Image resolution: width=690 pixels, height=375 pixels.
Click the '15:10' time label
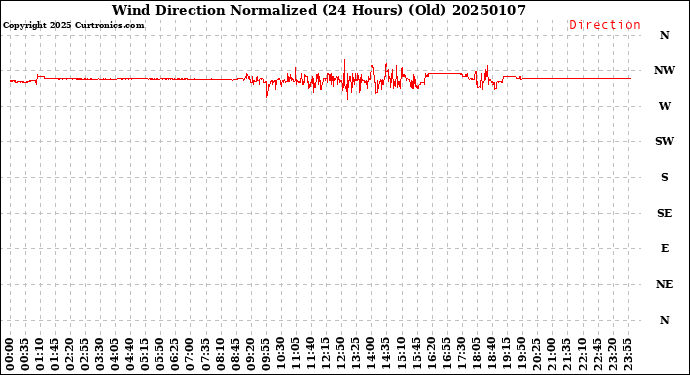pyautogui.click(x=401, y=355)
